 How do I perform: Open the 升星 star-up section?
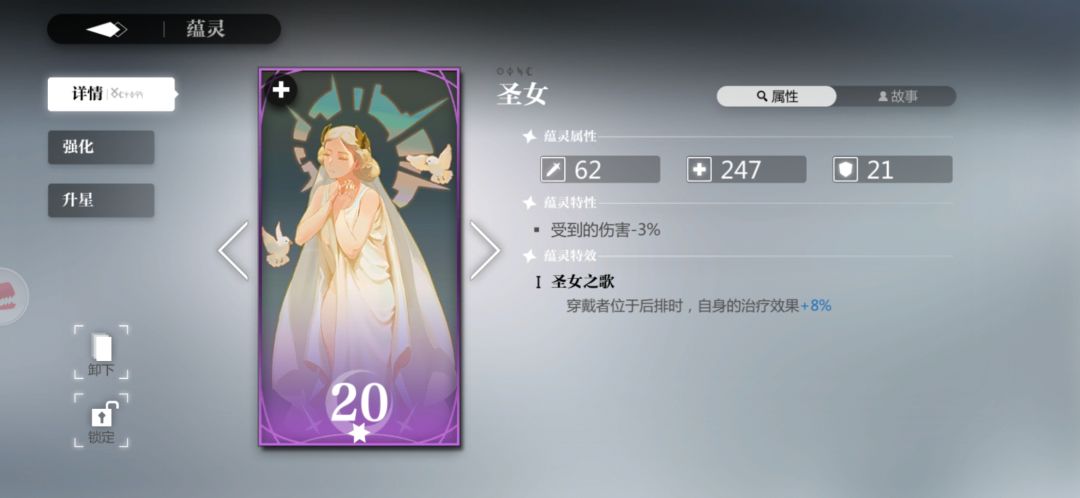(101, 200)
